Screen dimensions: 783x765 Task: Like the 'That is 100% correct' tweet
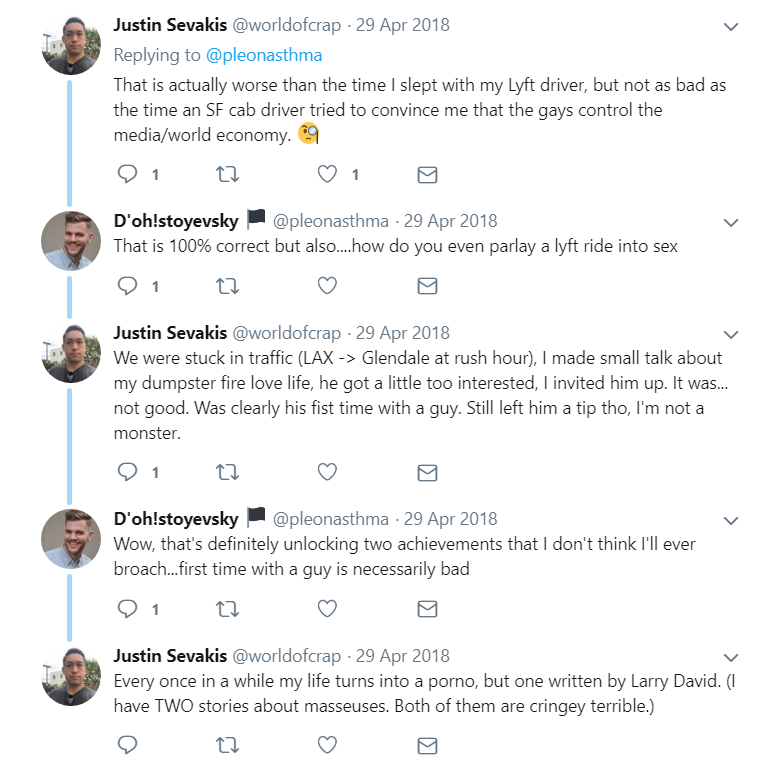(x=327, y=286)
